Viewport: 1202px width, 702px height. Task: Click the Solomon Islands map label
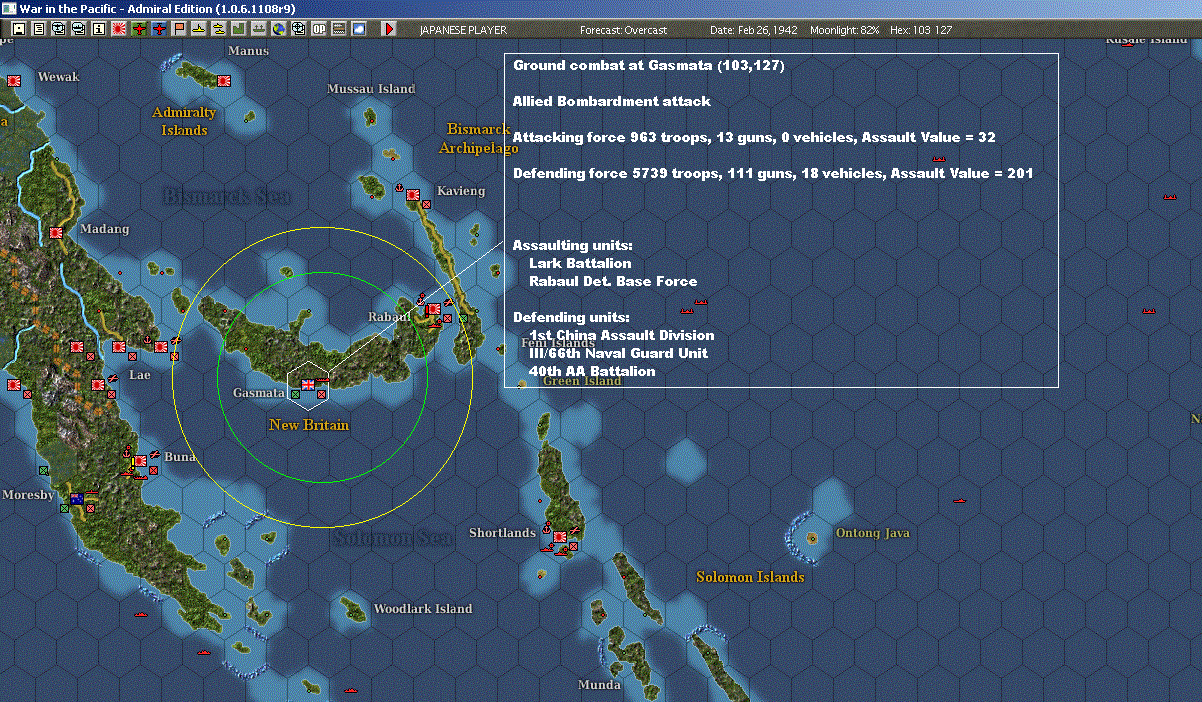tap(750, 577)
